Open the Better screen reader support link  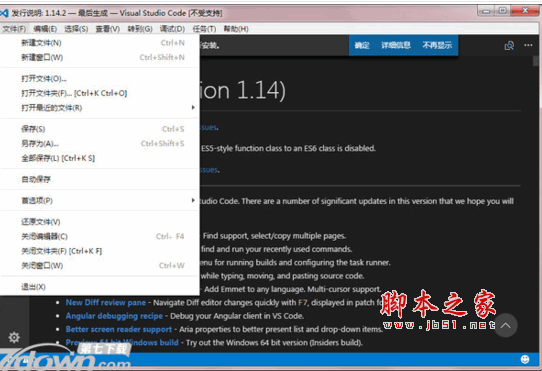pyautogui.click(x=119, y=329)
